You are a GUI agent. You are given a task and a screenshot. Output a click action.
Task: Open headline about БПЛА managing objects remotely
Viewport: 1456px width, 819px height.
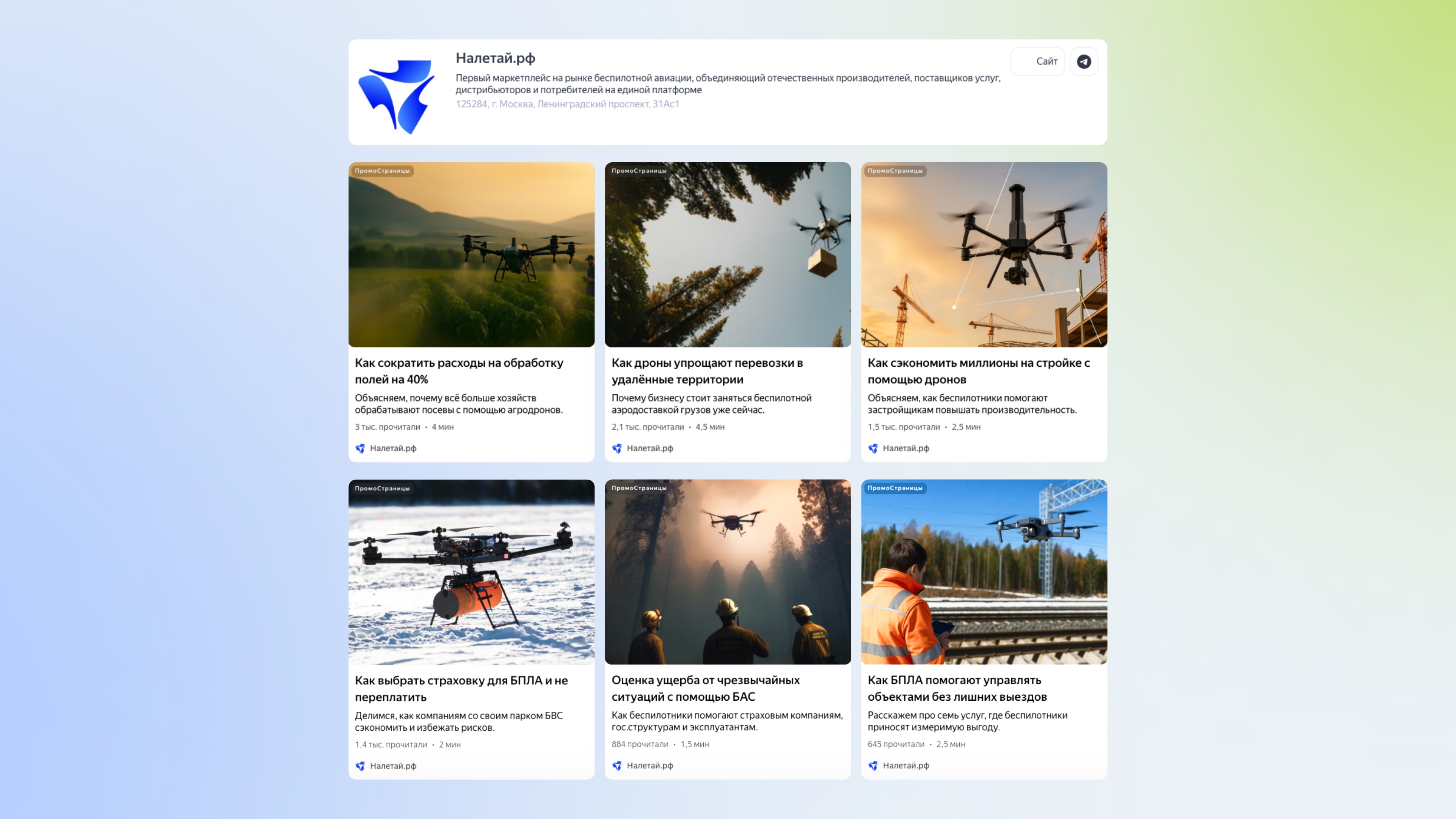[x=957, y=688]
